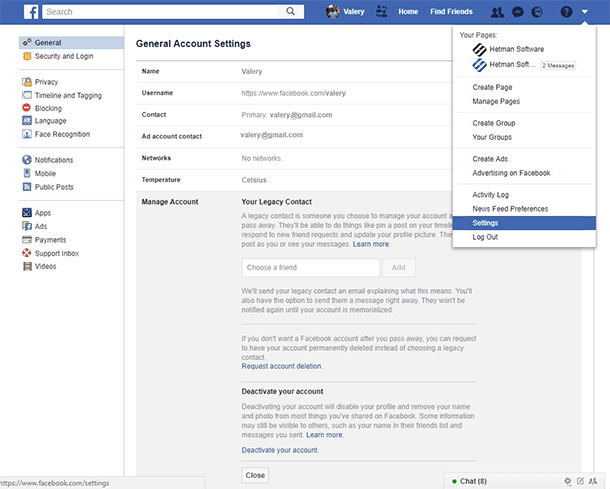
Task: Edit the Ad account contact row
Action: pyautogui.click(x=294, y=137)
